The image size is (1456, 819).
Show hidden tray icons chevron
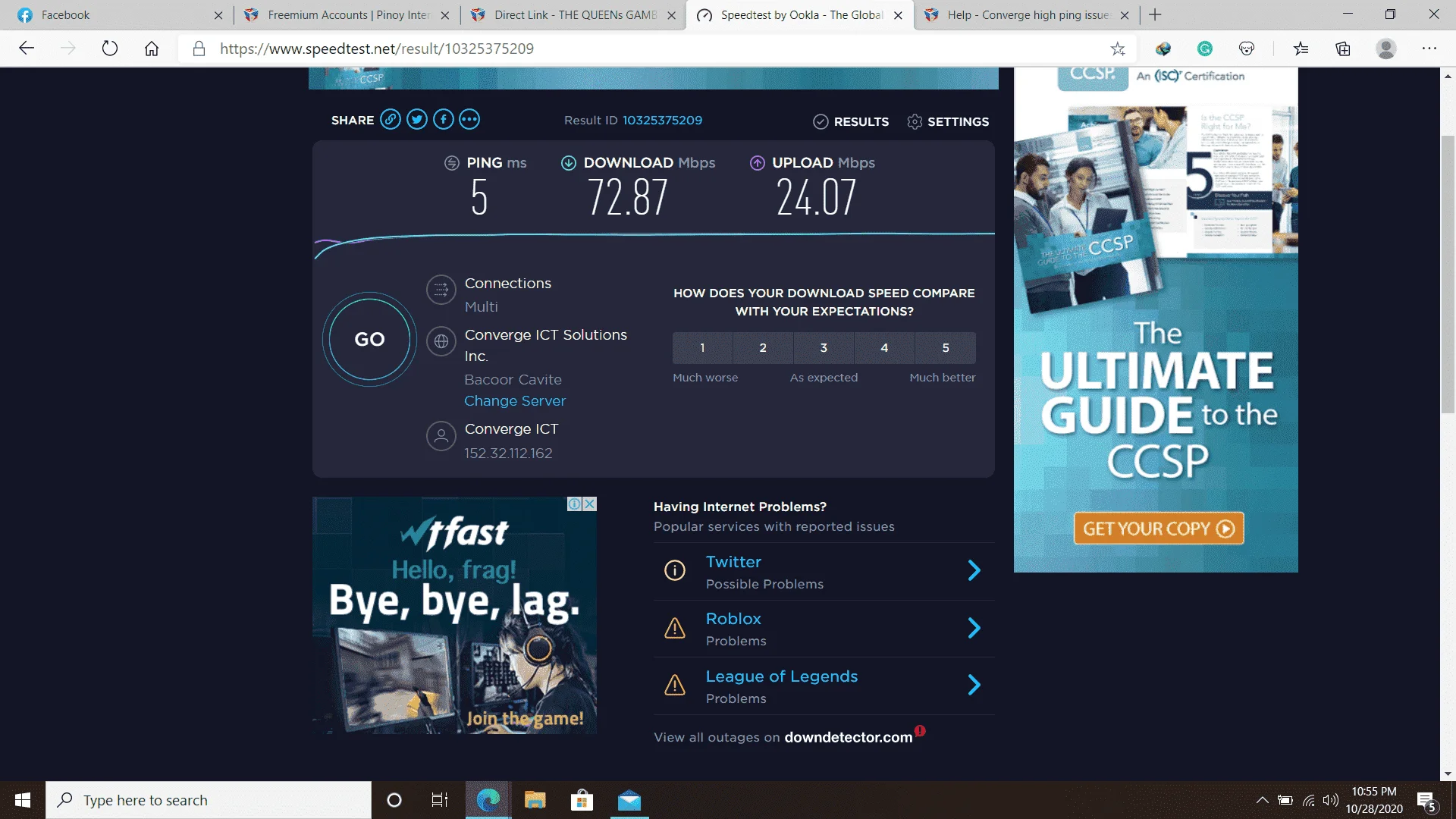(x=1262, y=800)
